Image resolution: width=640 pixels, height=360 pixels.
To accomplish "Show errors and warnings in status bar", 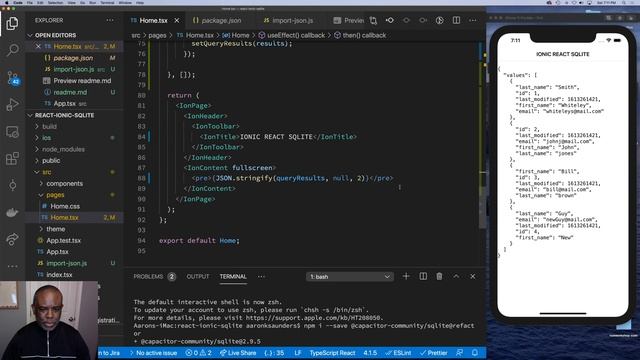I will (198, 353).
